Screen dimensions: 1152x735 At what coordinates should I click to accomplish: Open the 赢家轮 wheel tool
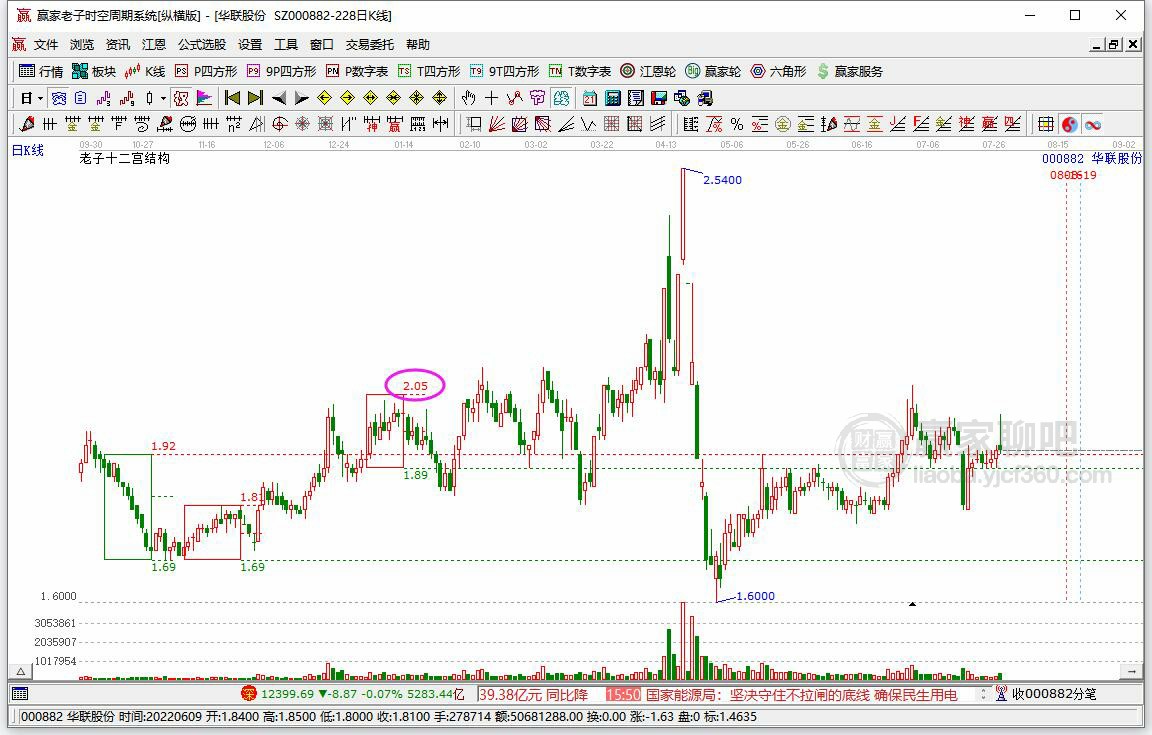point(713,71)
